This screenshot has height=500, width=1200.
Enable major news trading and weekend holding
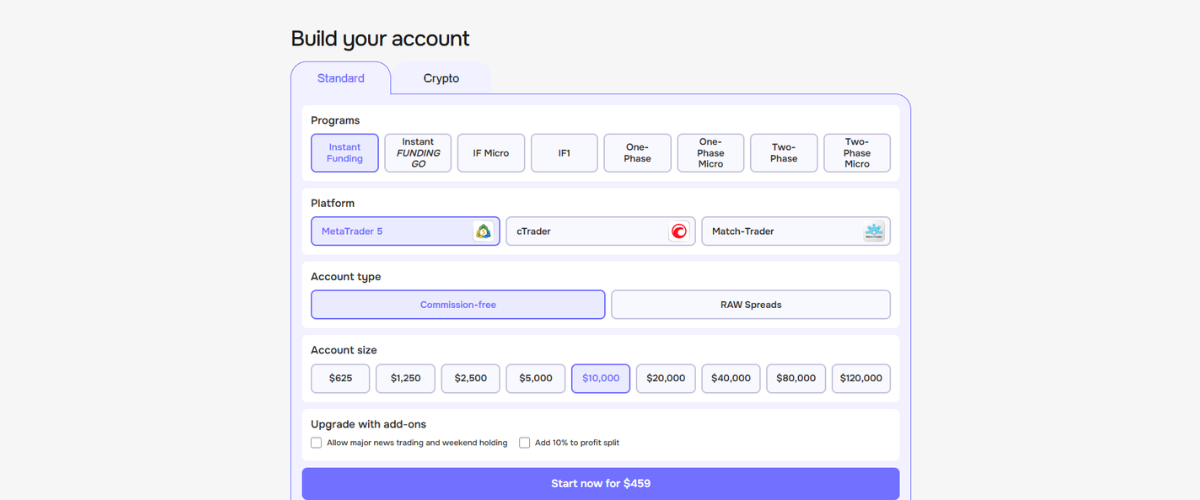[x=316, y=442]
